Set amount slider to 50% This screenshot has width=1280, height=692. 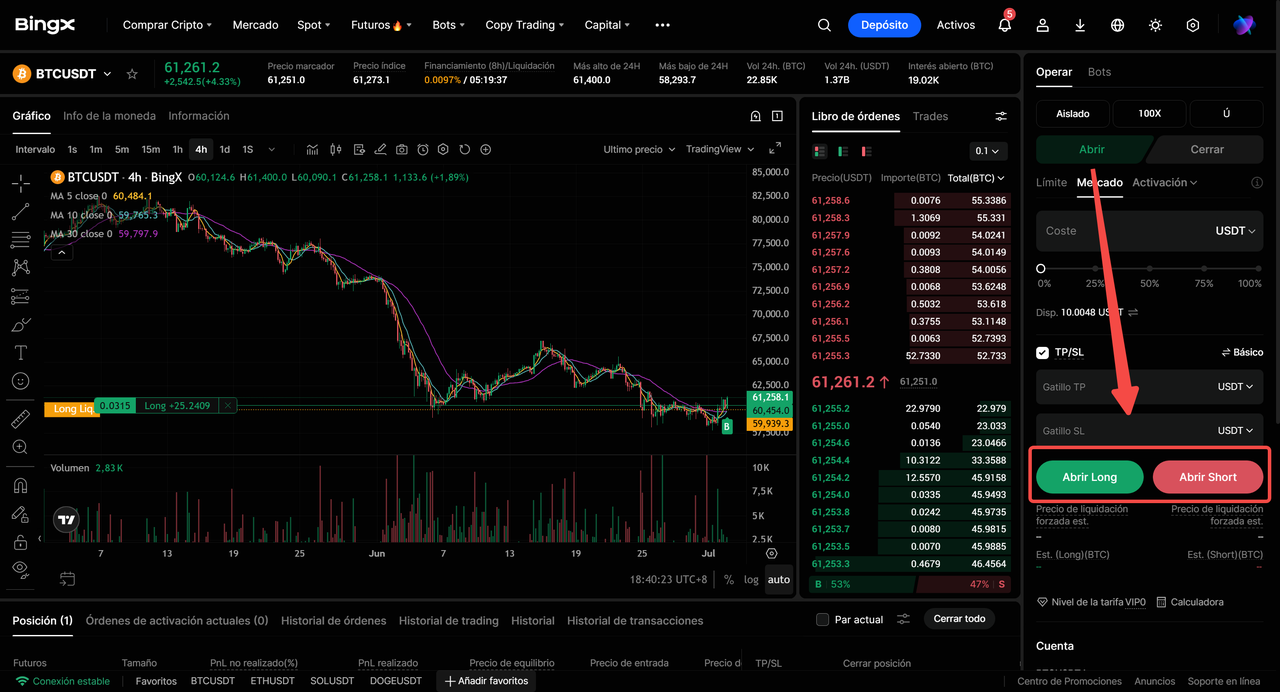tap(1150, 269)
